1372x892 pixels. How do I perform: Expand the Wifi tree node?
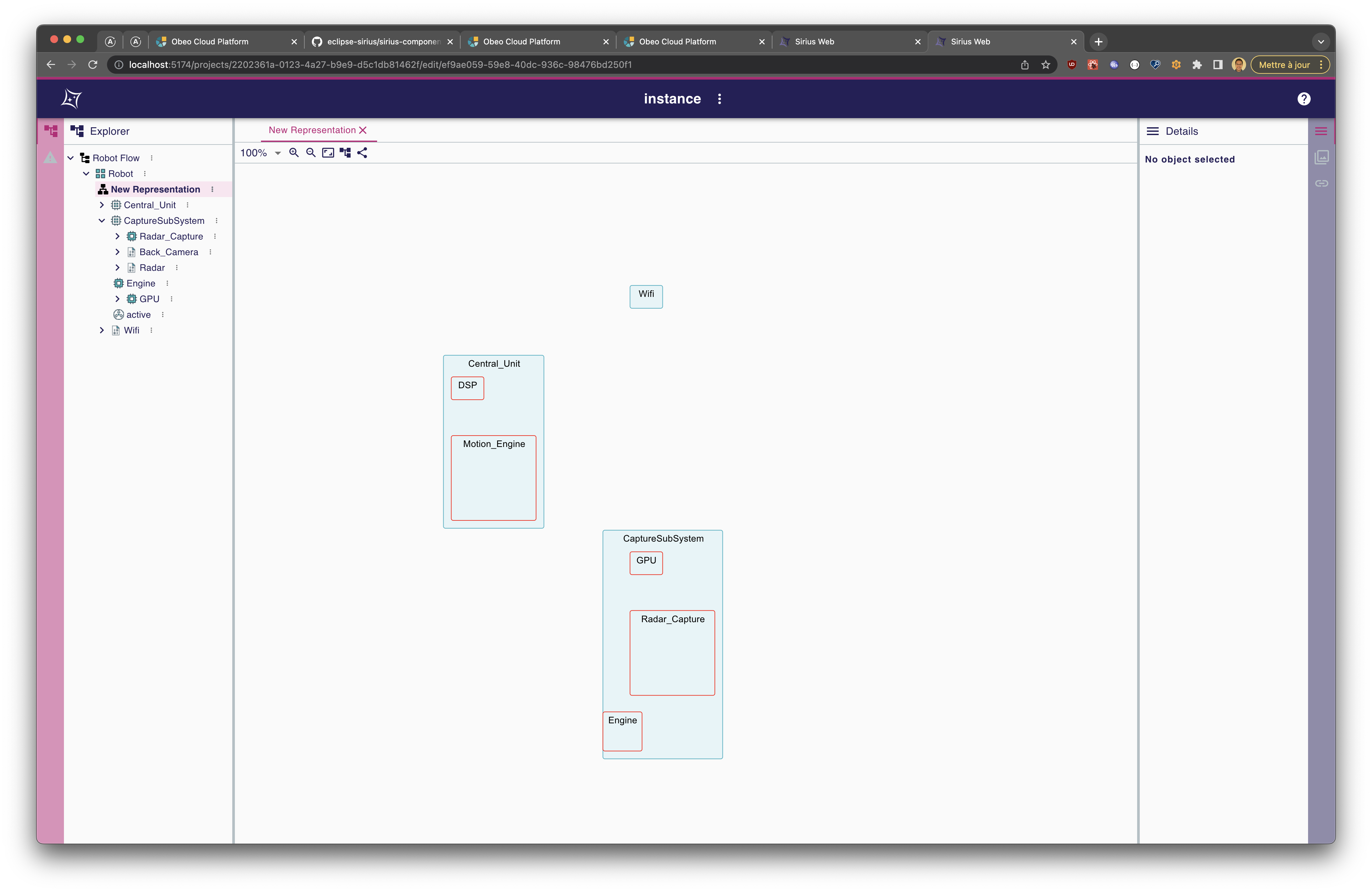coord(102,331)
